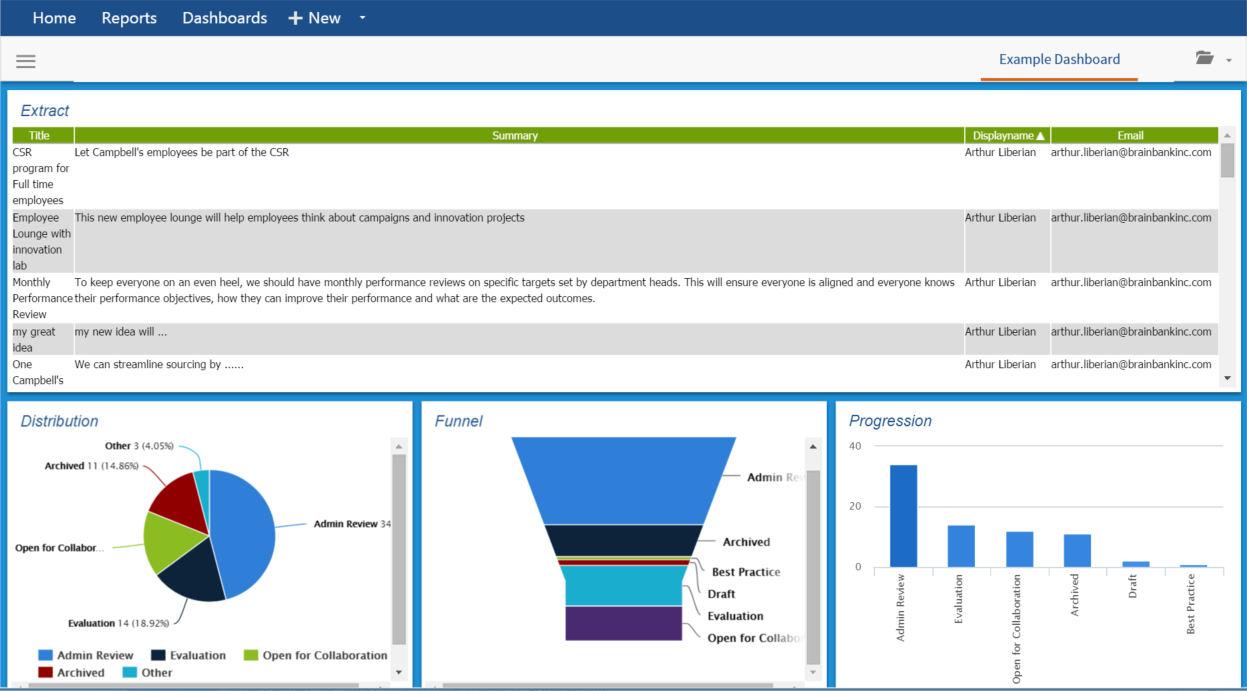The image size is (1247, 691).
Task: Toggle the Displayname column sort arrow
Action: click(x=1040, y=135)
